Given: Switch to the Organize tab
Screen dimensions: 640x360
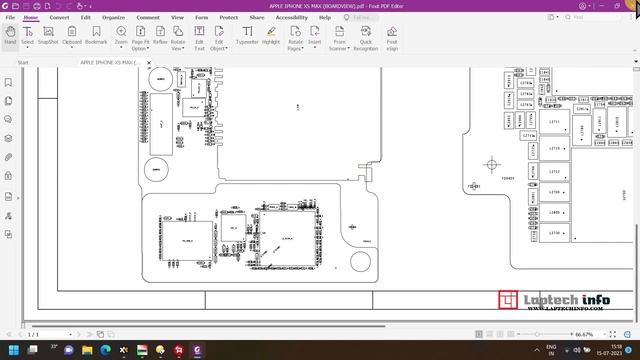Looking at the screenshot, I should coord(113,18).
